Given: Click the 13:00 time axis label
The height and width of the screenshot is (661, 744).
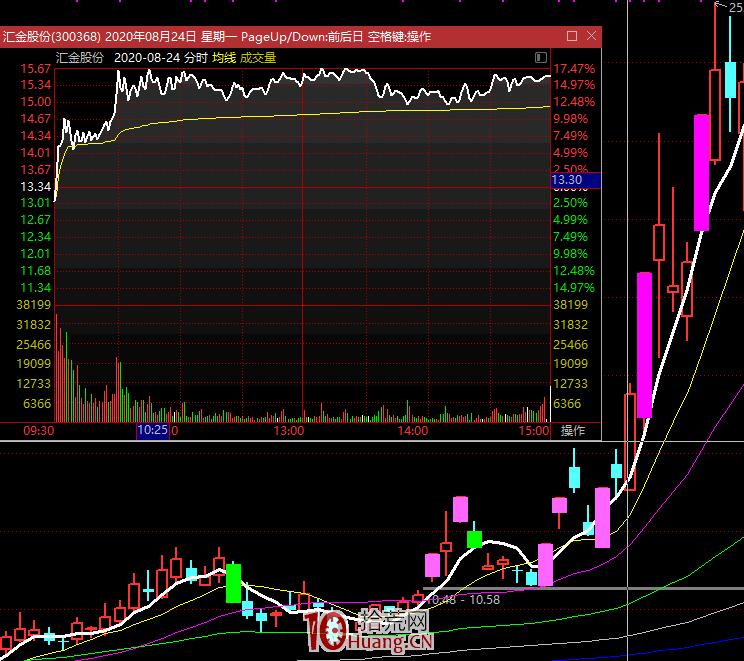Looking at the screenshot, I should pyautogui.click(x=289, y=431).
